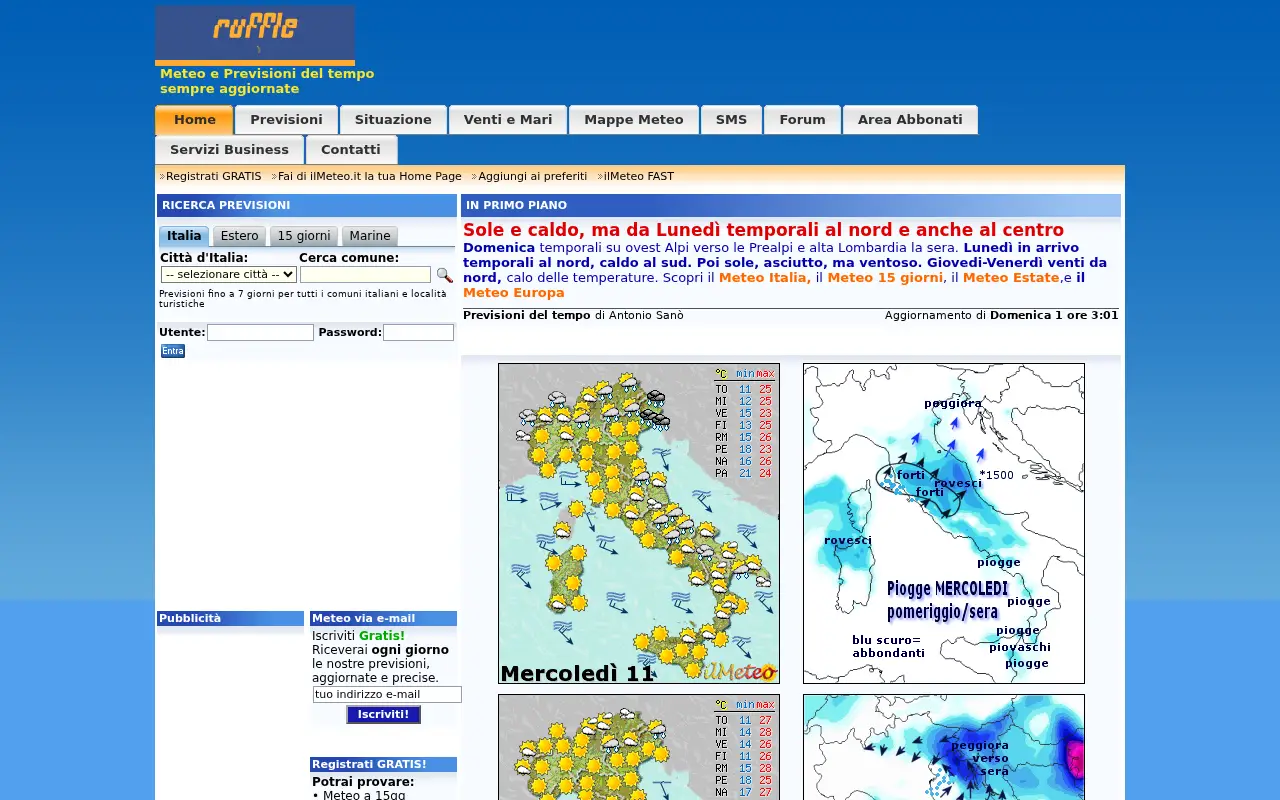Open the second precipitation map labeled peggiora verso sera

pos(944,747)
